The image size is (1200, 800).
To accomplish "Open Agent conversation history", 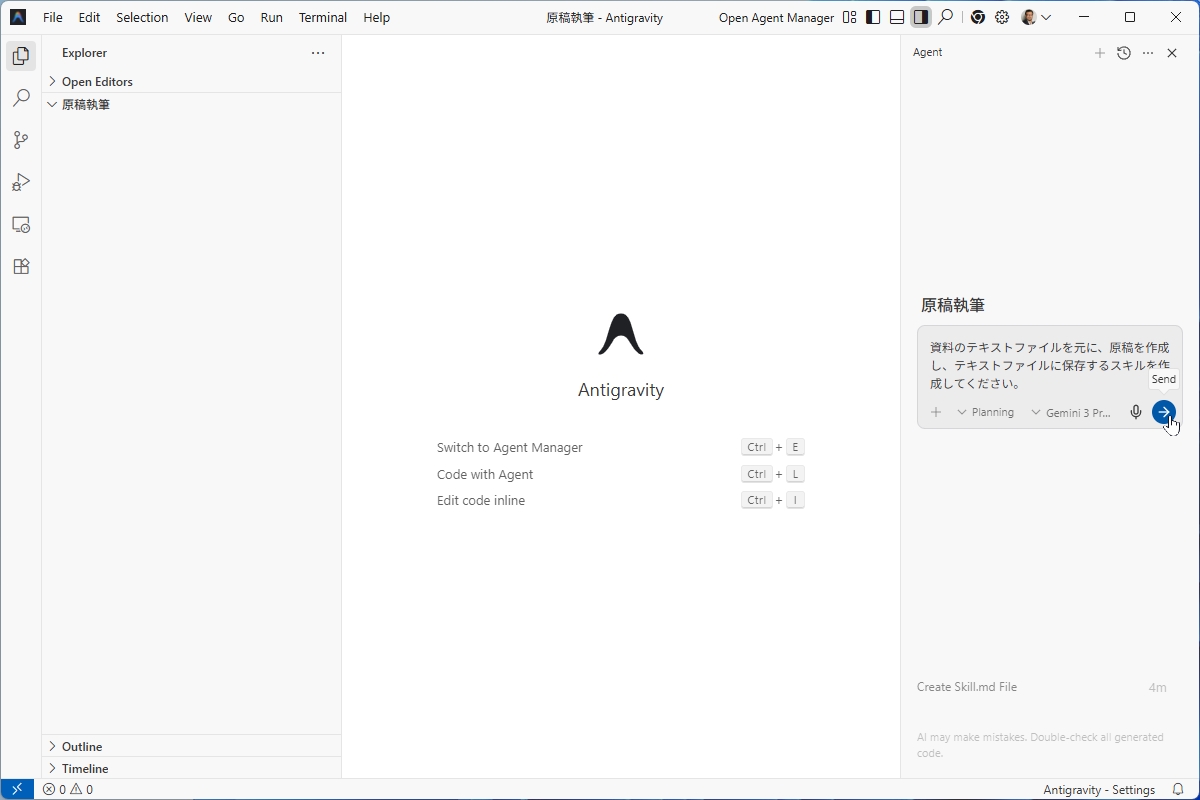I will click(x=1124, y=53).
